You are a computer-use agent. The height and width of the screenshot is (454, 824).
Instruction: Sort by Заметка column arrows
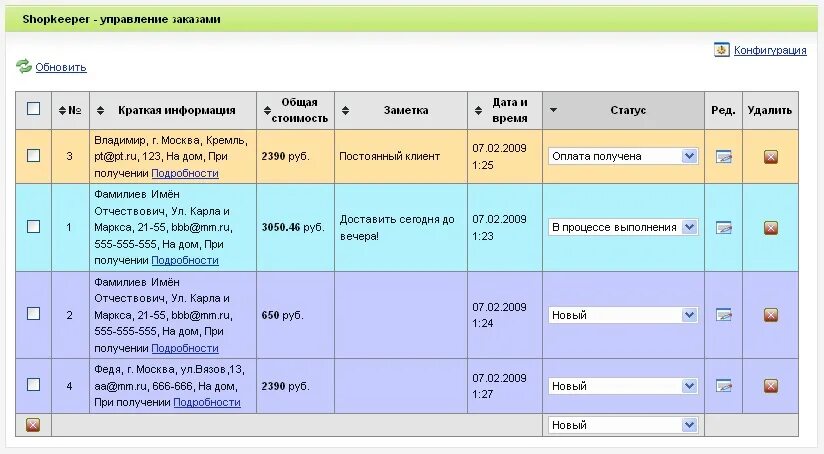(345, 110)
